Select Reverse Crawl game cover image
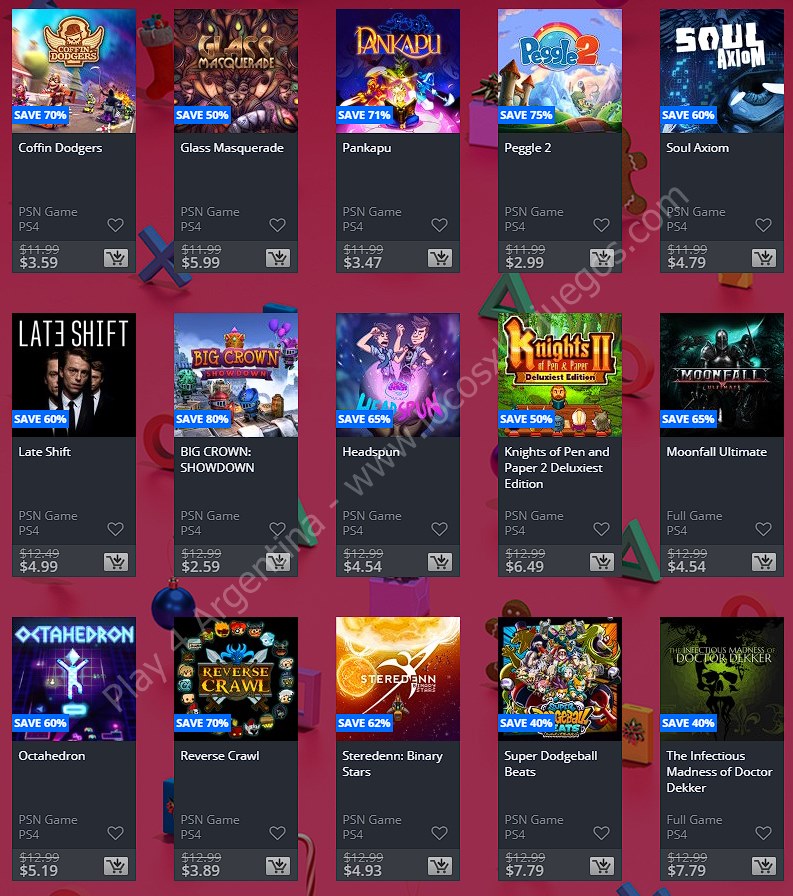Image resolution: width=793 pixels, height=896 pixels. pos(235,679)
